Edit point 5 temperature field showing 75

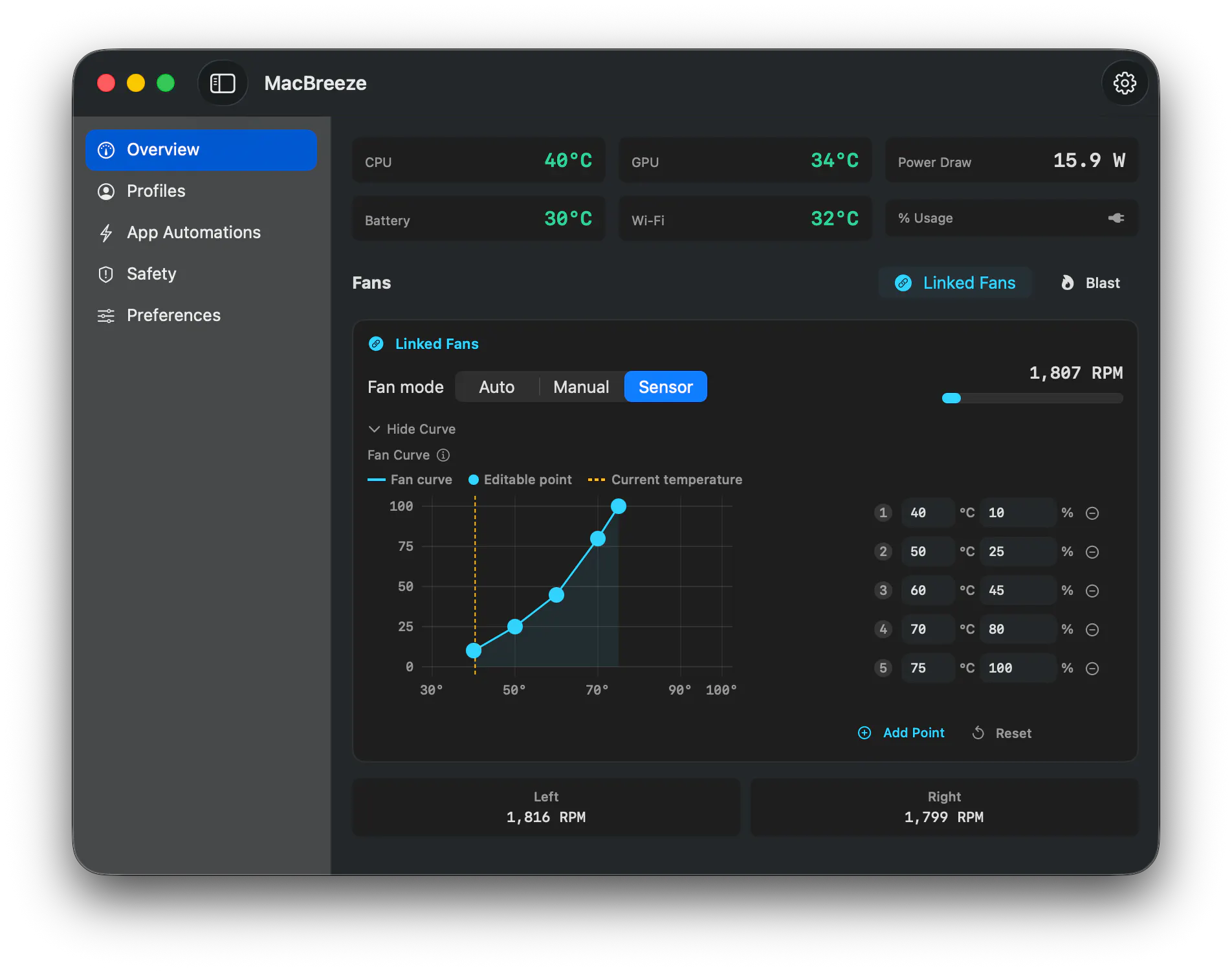[928, 668]
